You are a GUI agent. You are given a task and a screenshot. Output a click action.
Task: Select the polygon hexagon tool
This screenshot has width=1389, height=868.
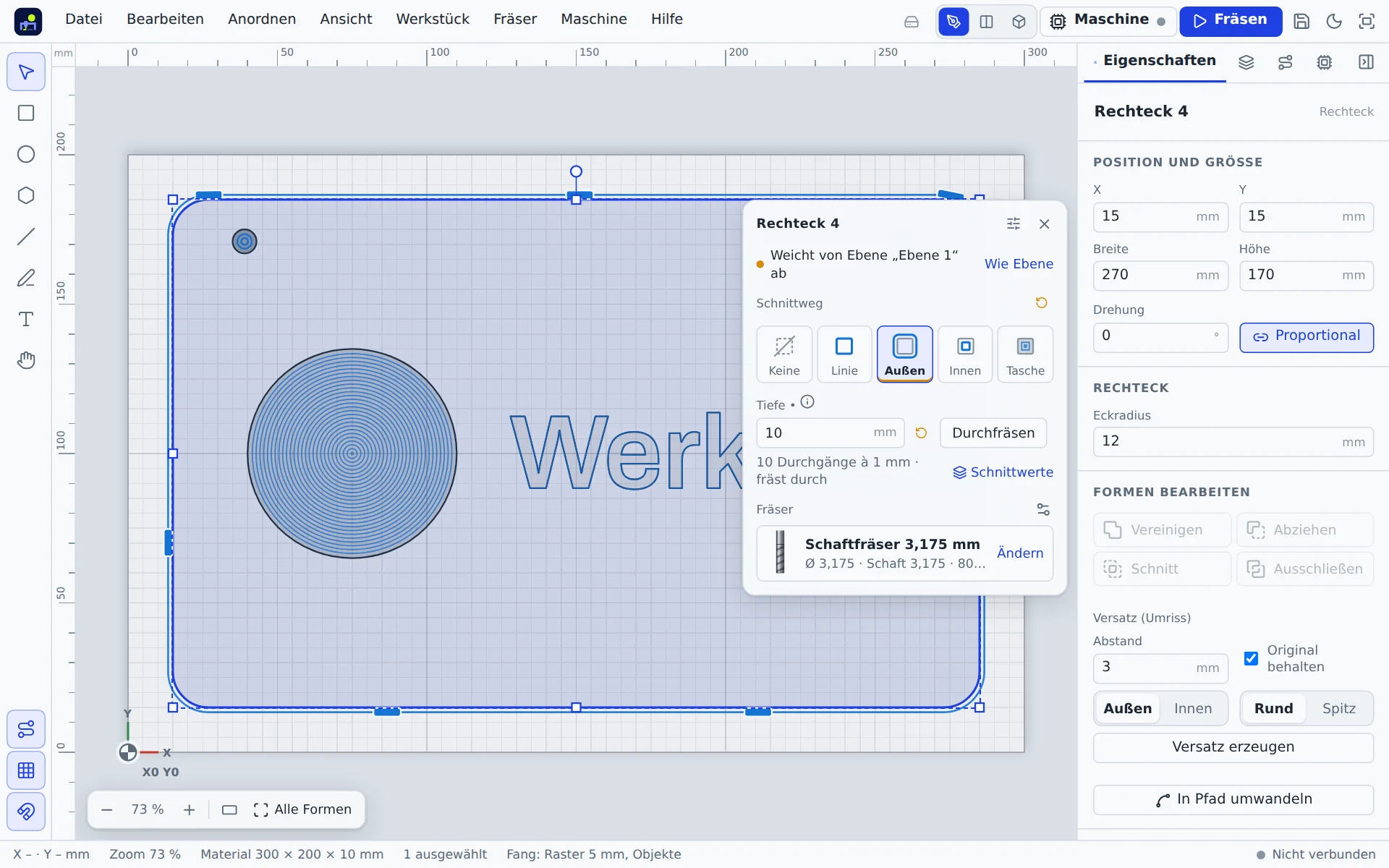coord(26,195)
